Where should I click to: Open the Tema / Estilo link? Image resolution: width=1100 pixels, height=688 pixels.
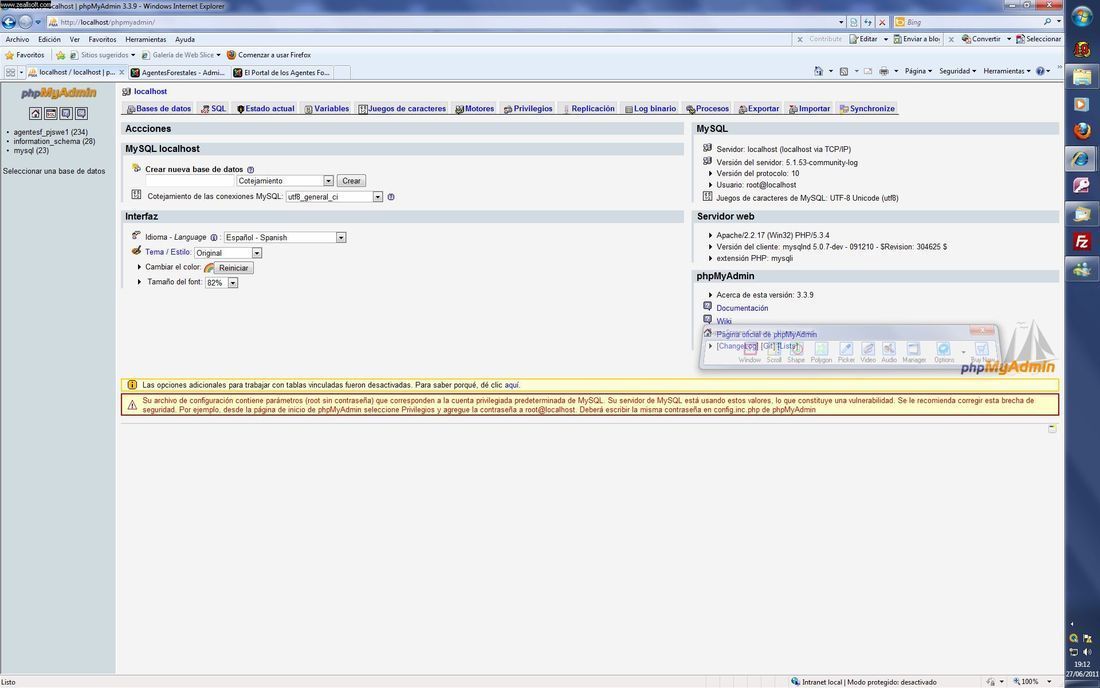(168, 252)
